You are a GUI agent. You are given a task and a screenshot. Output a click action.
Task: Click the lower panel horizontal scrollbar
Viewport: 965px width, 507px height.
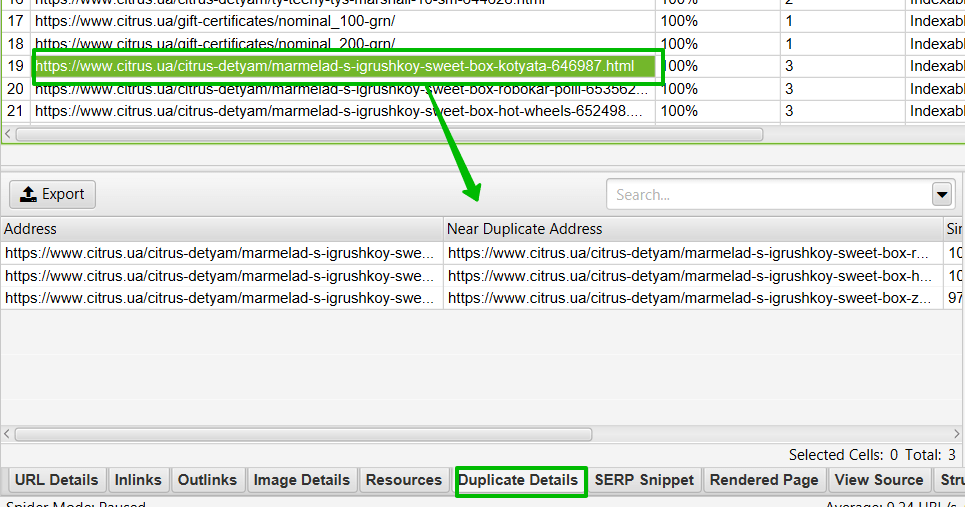[303, 434]
